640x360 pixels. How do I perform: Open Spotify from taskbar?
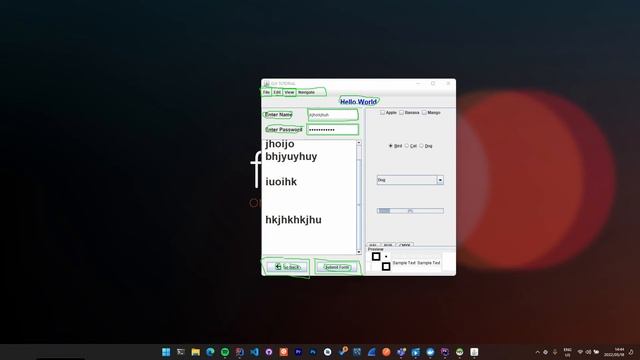pyautogui.click(x=225, y=352)
